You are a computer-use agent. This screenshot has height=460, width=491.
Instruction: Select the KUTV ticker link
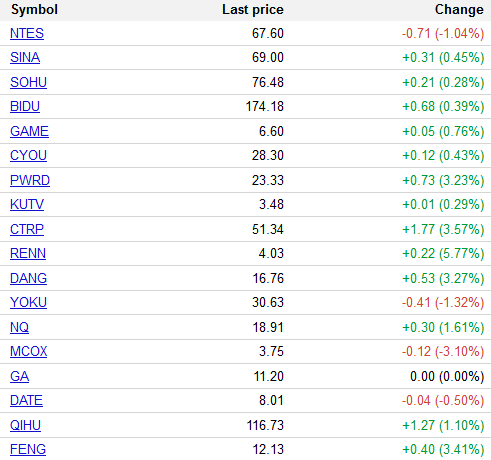click(27, 204)
